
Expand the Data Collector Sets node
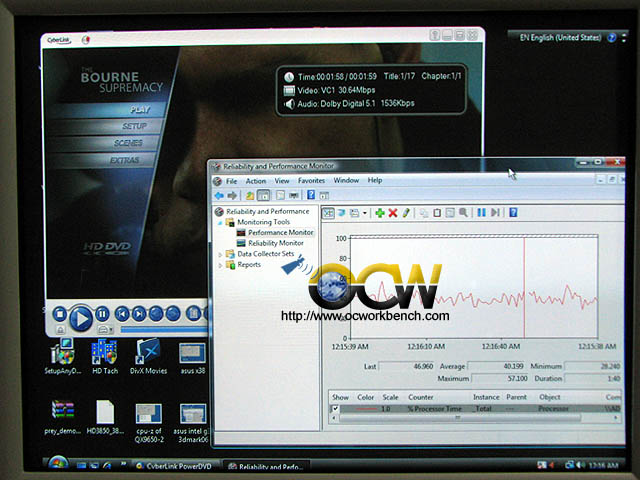point(220,254)
